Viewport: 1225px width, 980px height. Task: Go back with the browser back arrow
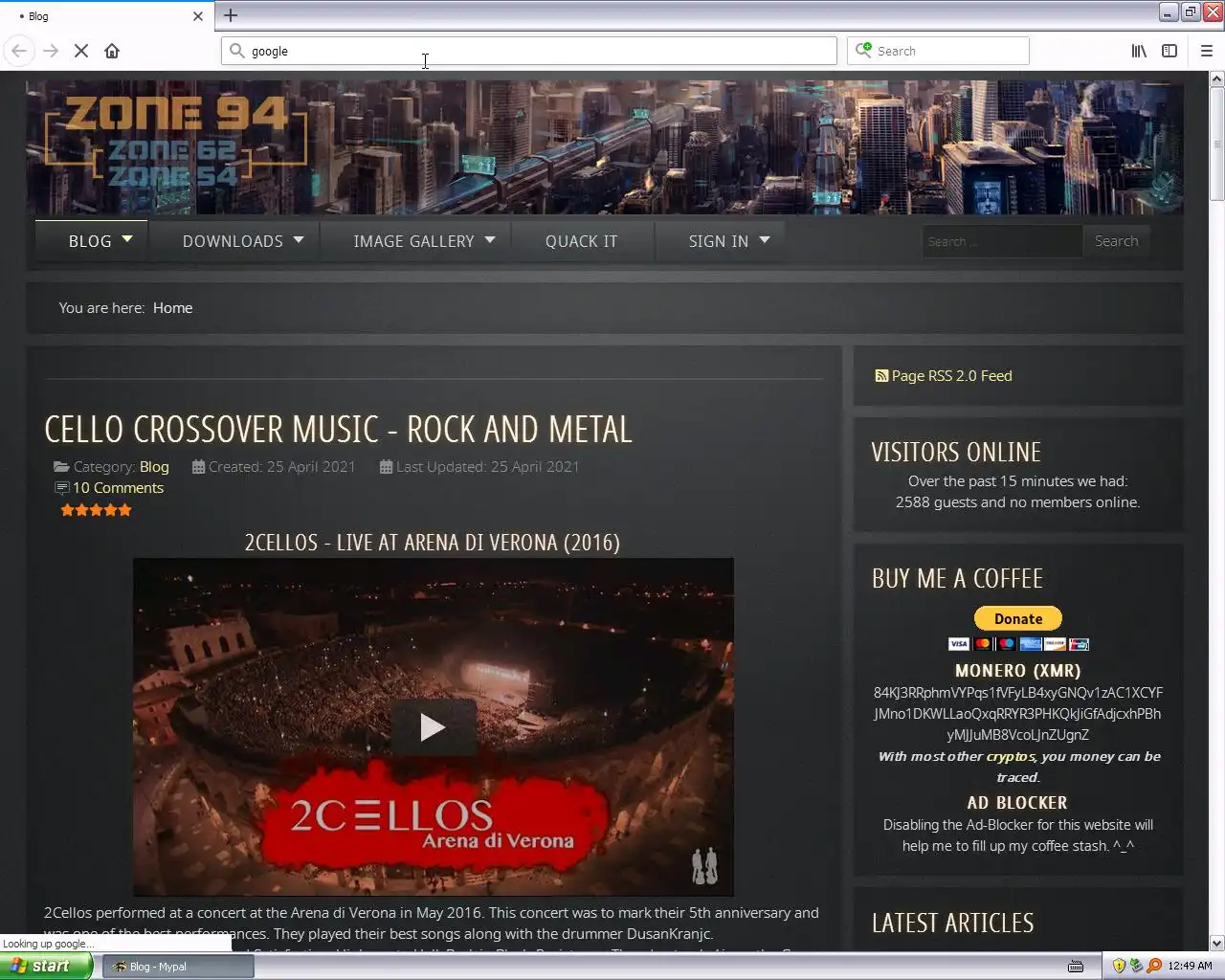(x=19, y=51)
